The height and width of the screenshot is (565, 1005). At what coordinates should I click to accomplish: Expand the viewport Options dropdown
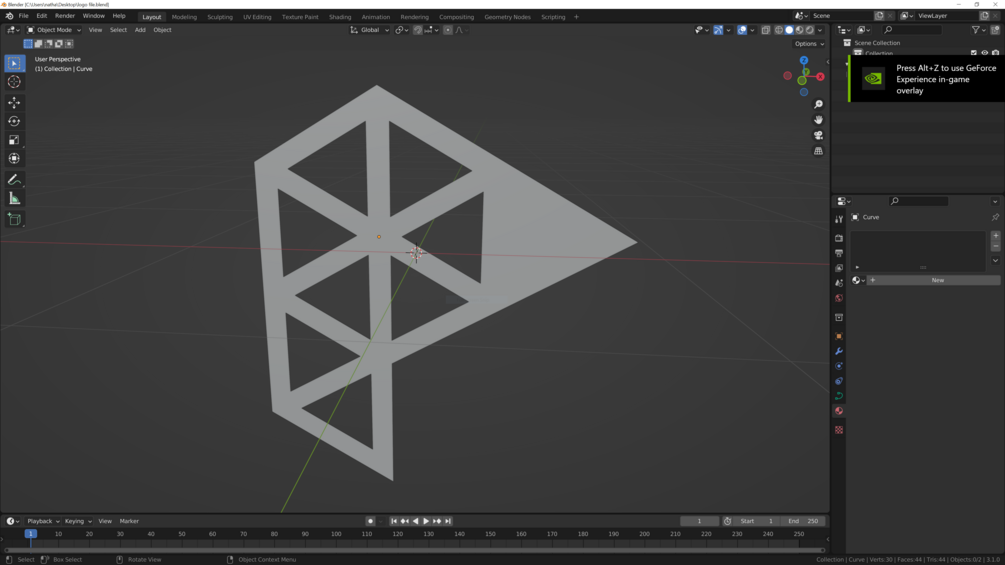coord(809,44)
